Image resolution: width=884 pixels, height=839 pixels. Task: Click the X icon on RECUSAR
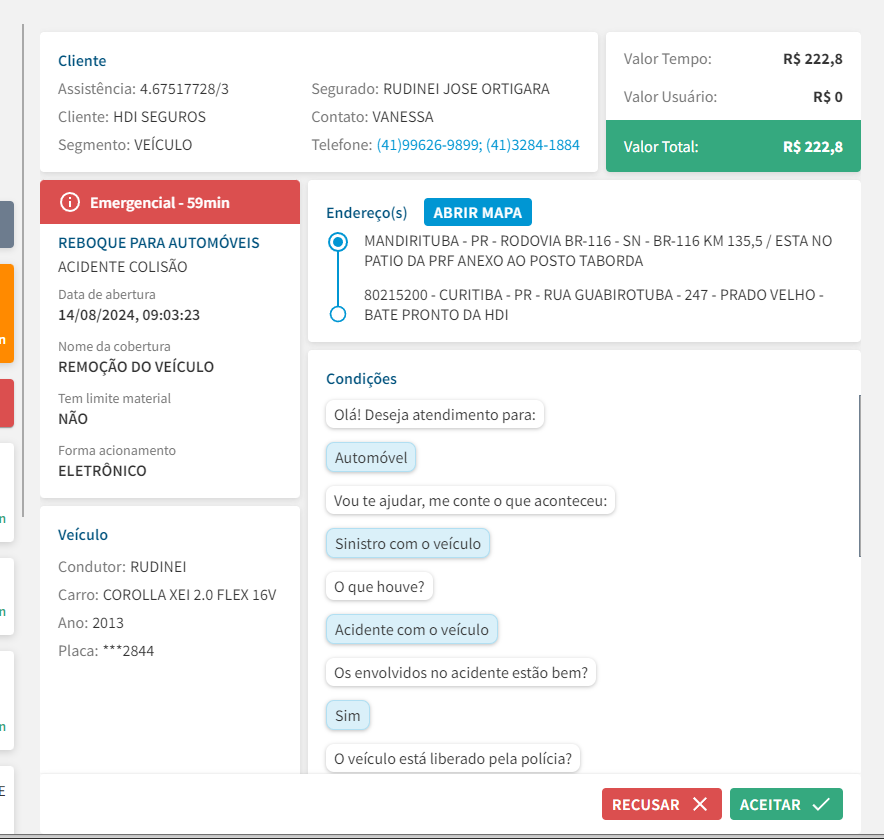700,805
